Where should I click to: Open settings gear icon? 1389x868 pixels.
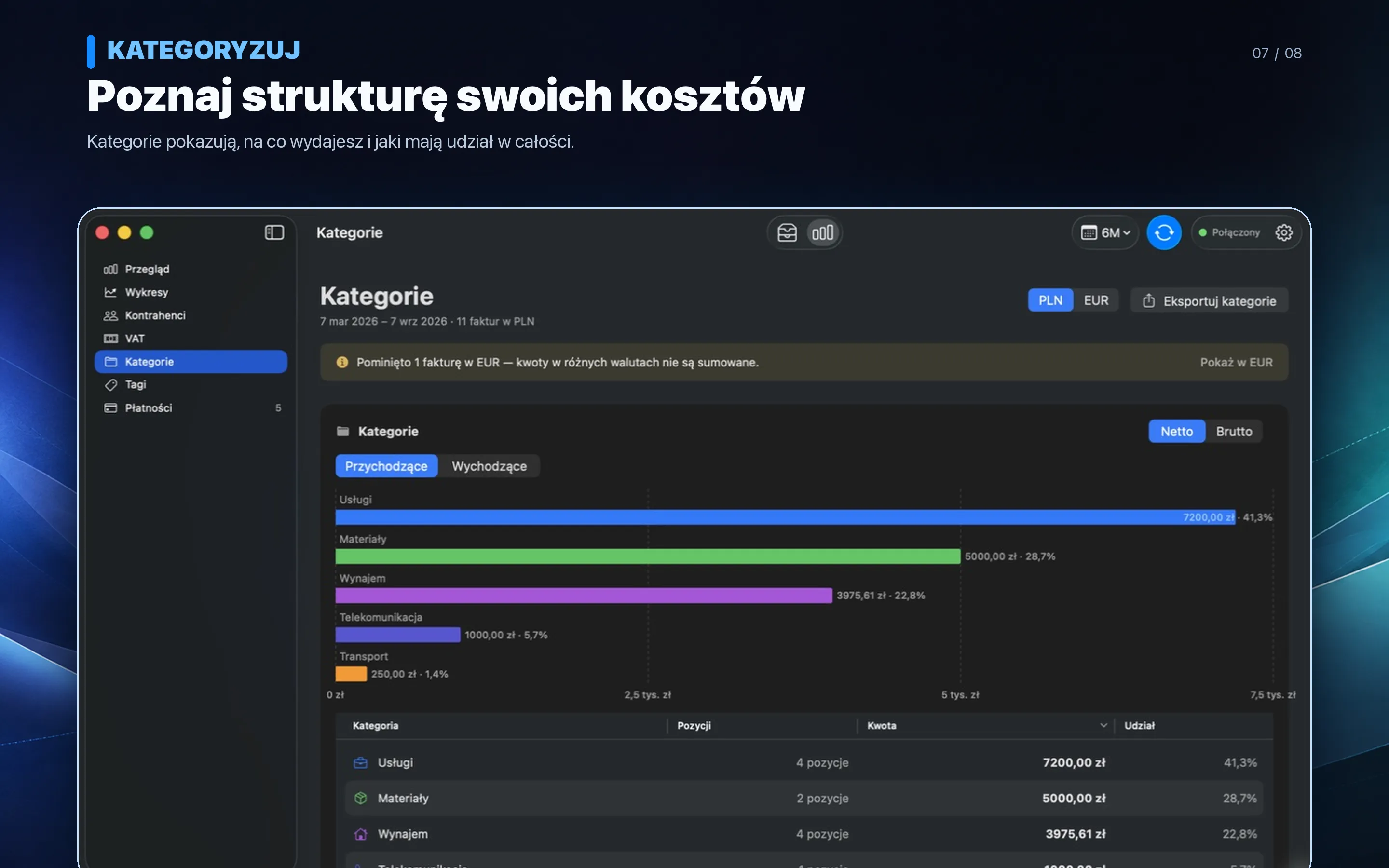pos(1283,232)
